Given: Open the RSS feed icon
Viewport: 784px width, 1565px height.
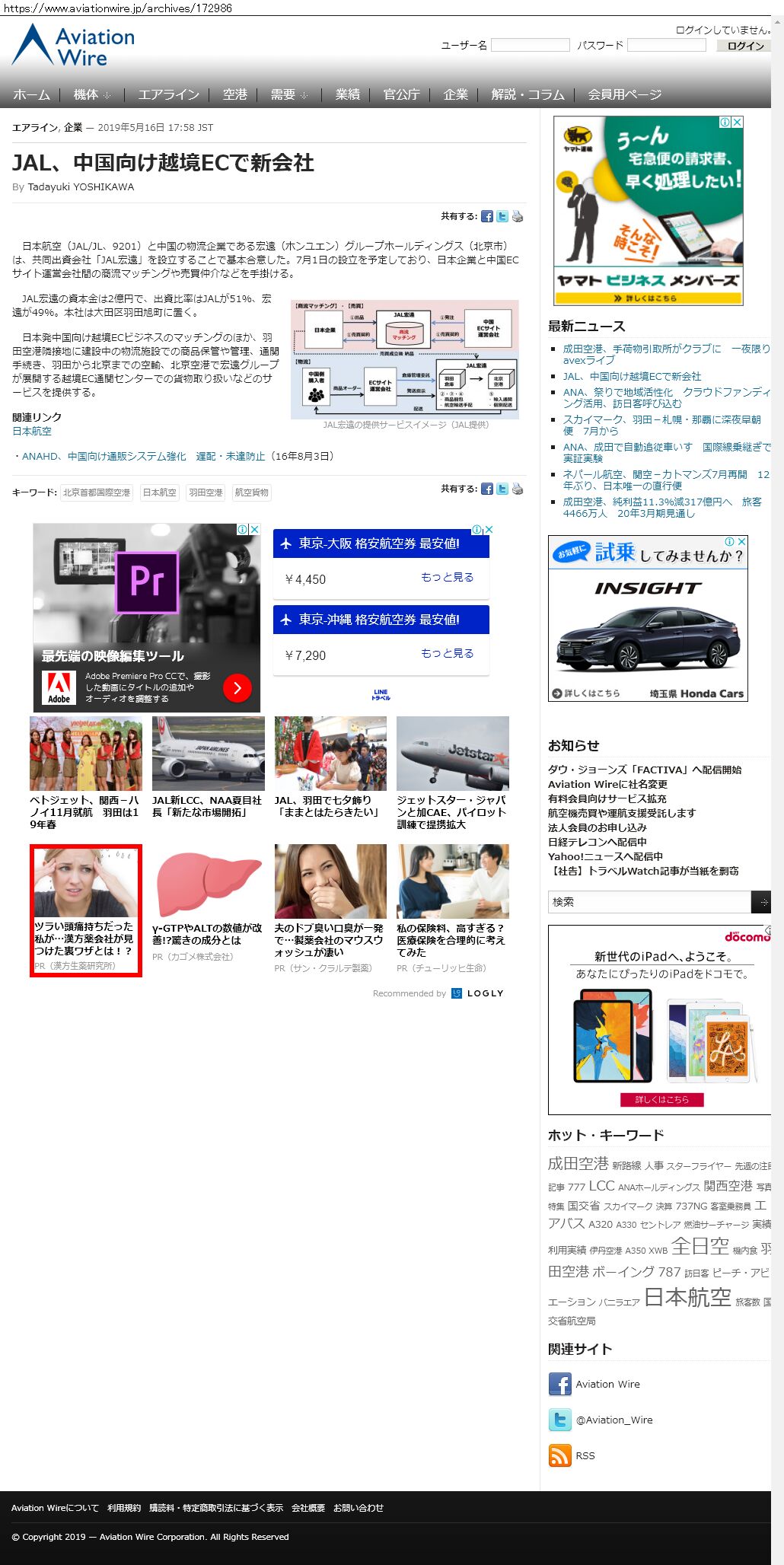Looking at the screenshot, I should pos(559,1455).
